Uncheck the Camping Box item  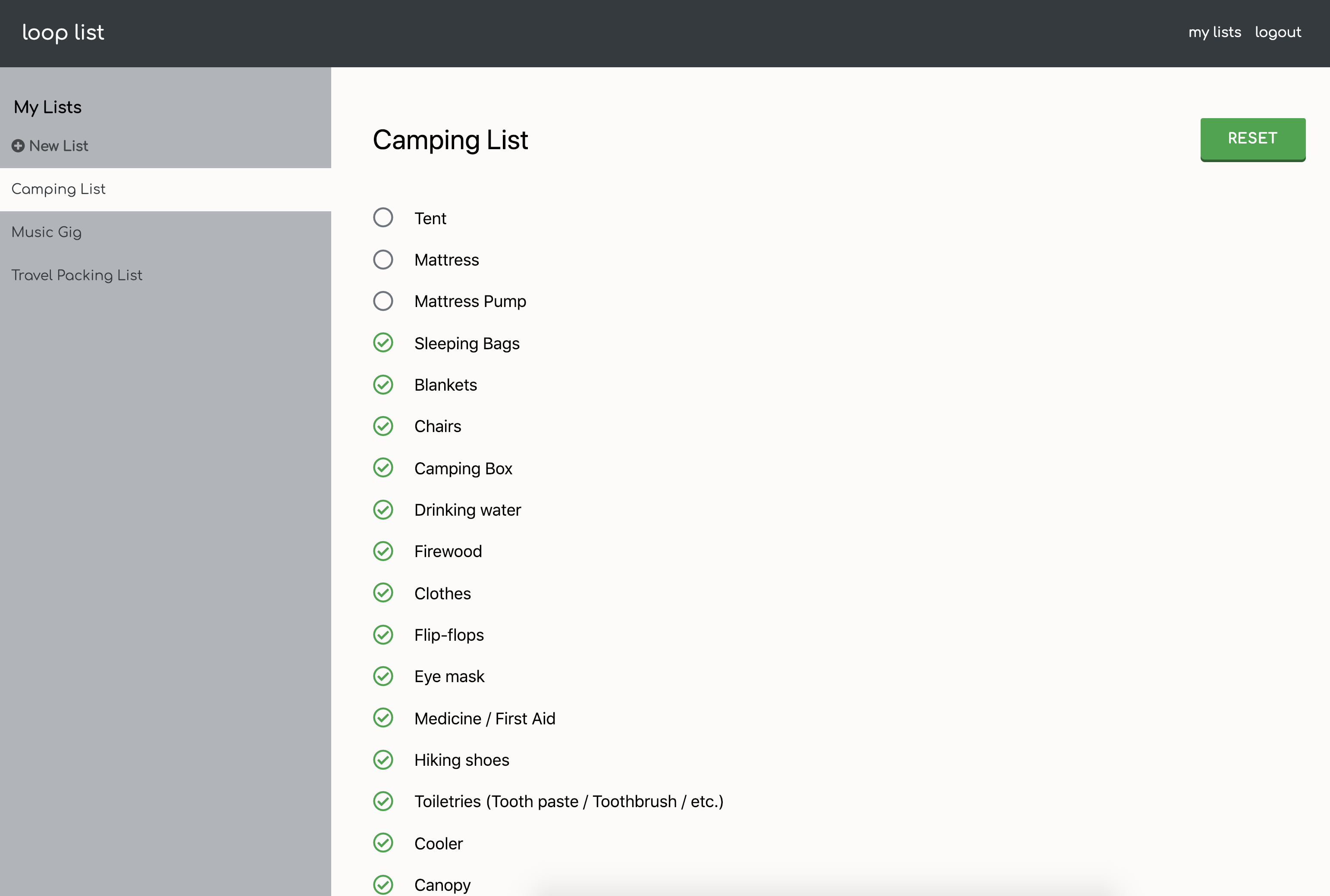point(383,468)
